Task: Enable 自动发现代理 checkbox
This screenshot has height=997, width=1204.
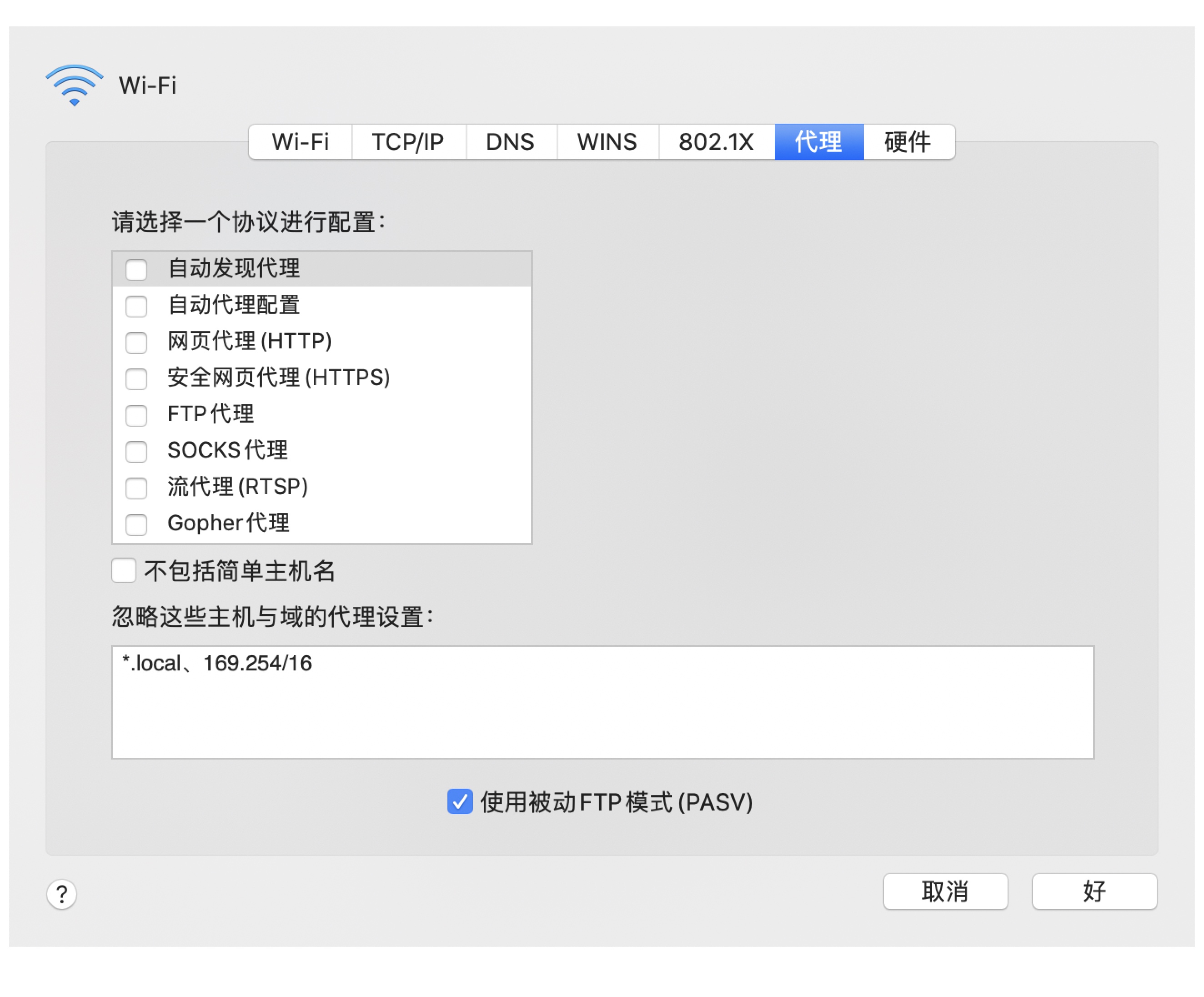Action: click(136, 270)
